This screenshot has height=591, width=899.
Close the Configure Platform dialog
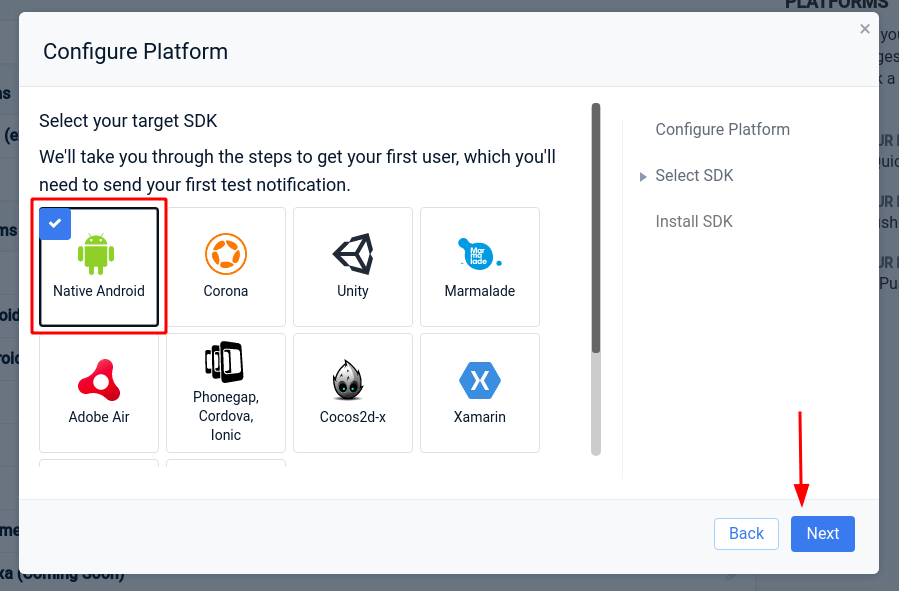[865, 29]
